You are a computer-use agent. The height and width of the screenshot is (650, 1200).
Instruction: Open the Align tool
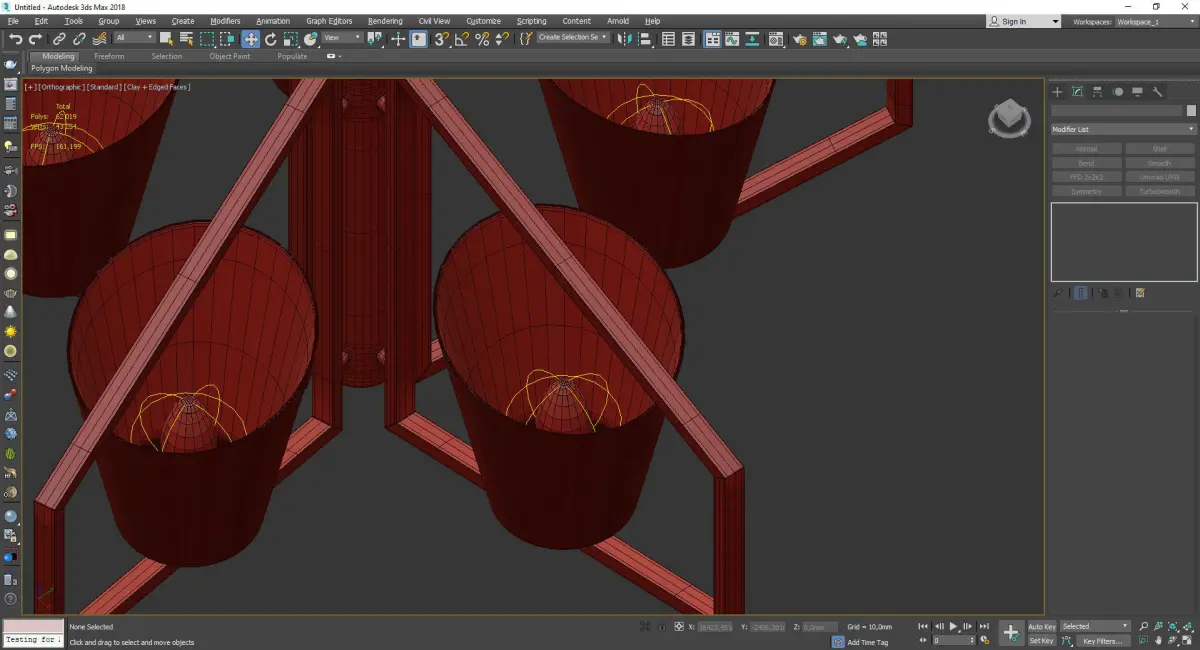click(x=645, y=39)
